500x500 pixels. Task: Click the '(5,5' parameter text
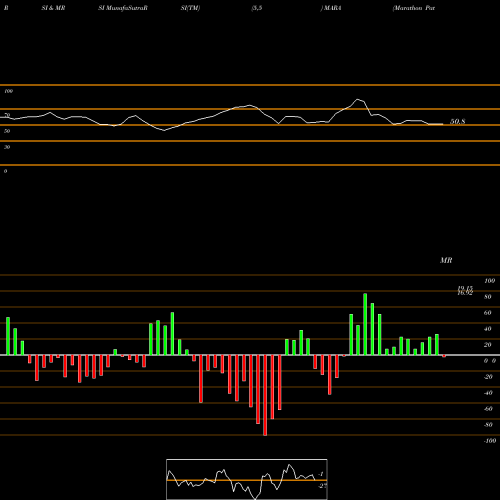257,8
